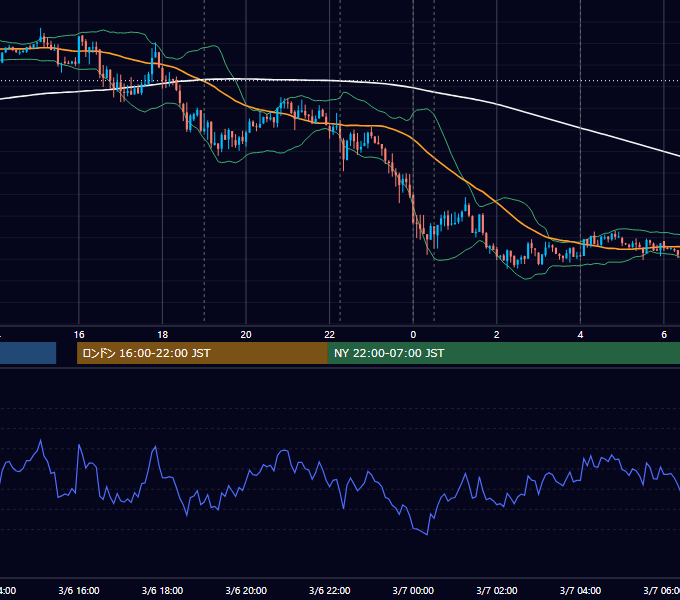This screenshot has width=680, height=600.
Task: Click the 3/7 00:00 date label
Action: click(413, 590)
